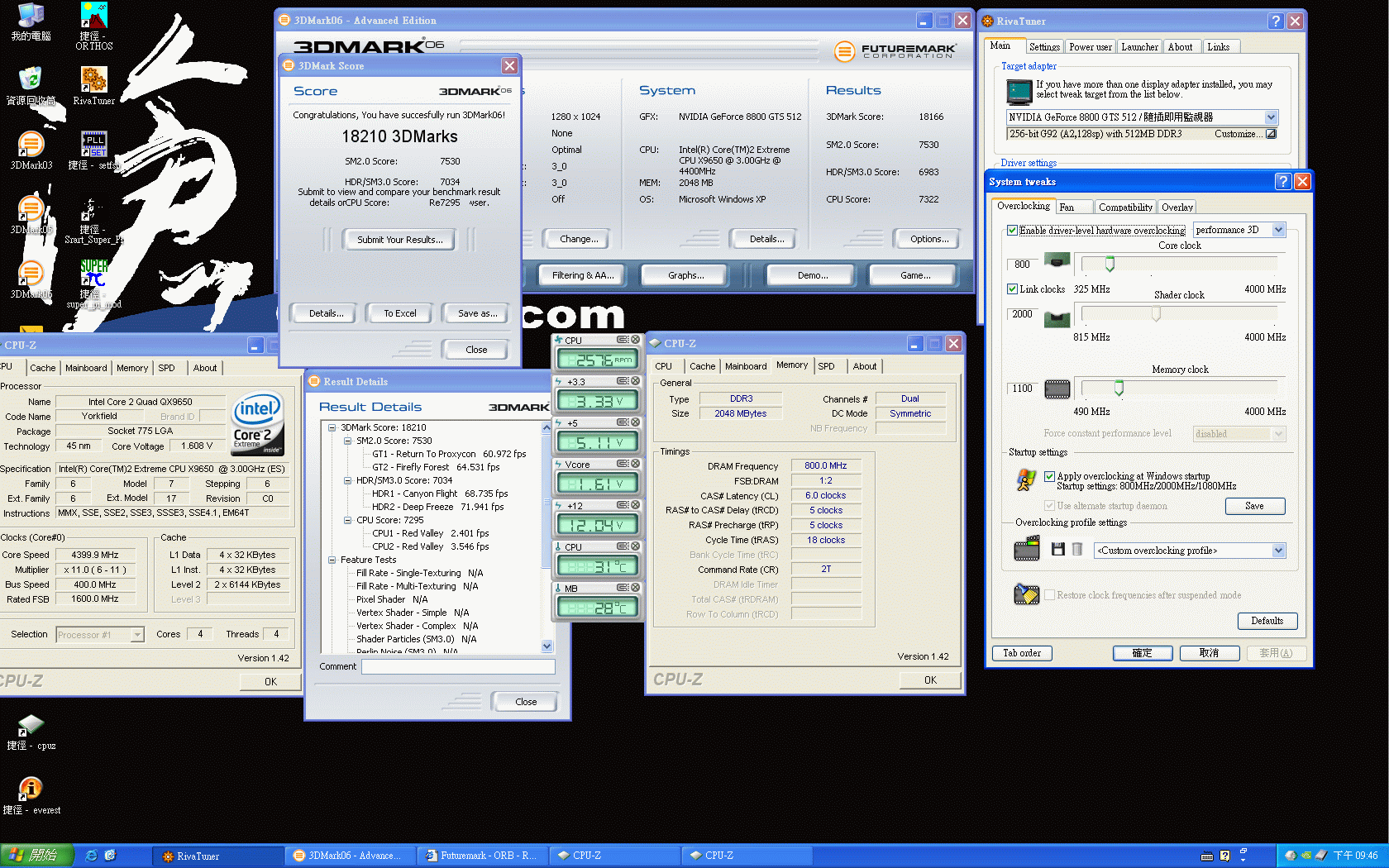Image resolution: width=1389 pixels, height=868 pixels.
Task: Expand the Custom overclocking profile dropdown
Action: [1278, 551]
